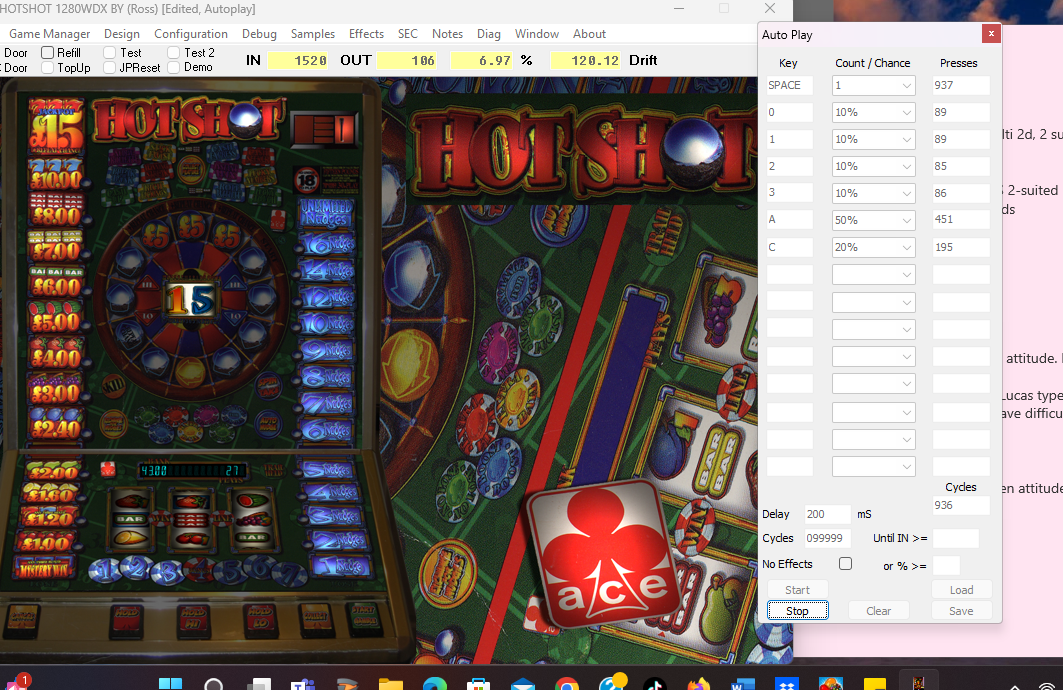Stop the auto play run
This screenshot has width=1063, height=690.
pyautogui.click(x=797, y=611)
